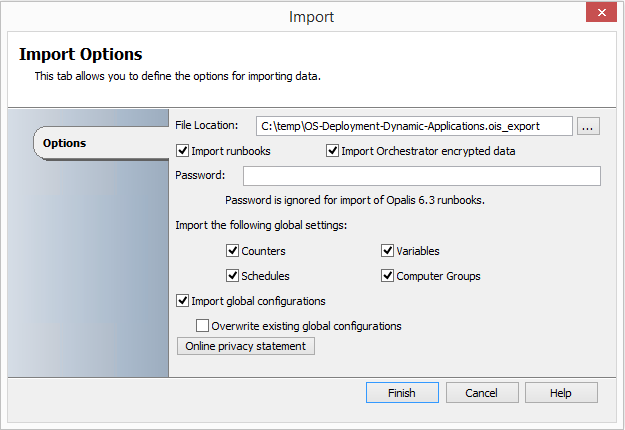Confirm import with the Finish button

(402, 393)
